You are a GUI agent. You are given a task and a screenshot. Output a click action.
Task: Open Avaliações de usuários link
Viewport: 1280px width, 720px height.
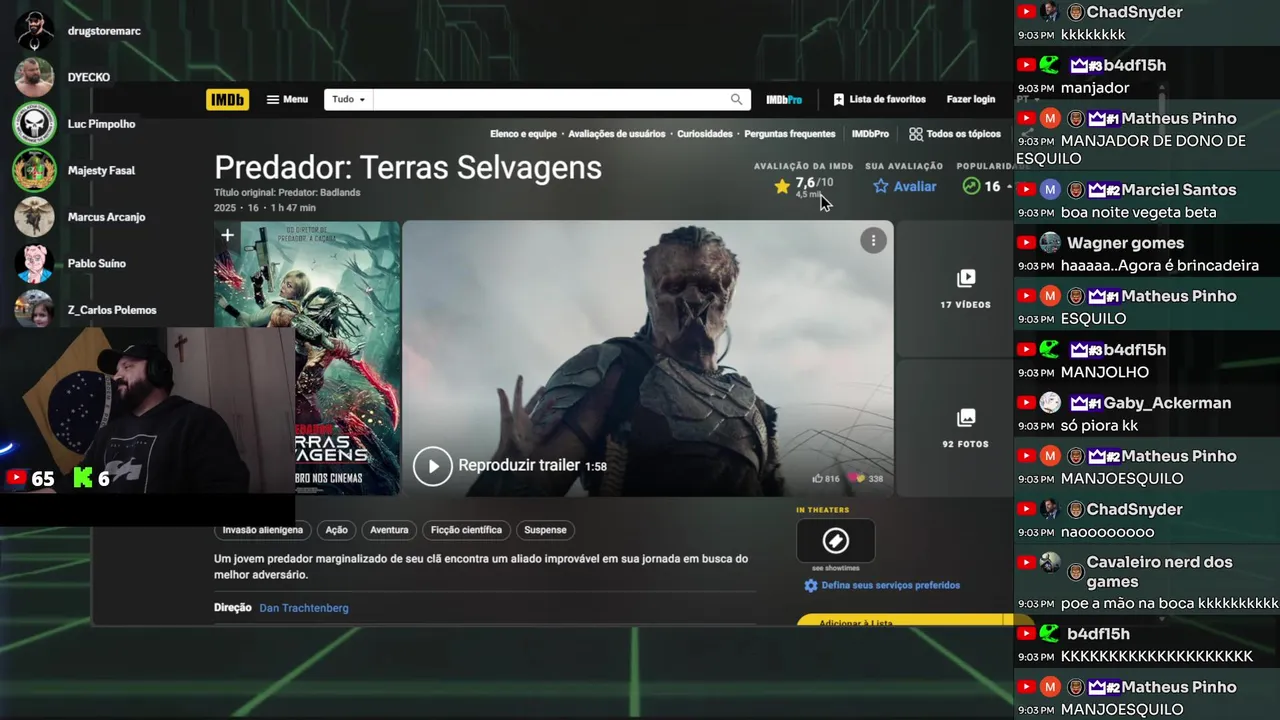(x=617, y=134)
